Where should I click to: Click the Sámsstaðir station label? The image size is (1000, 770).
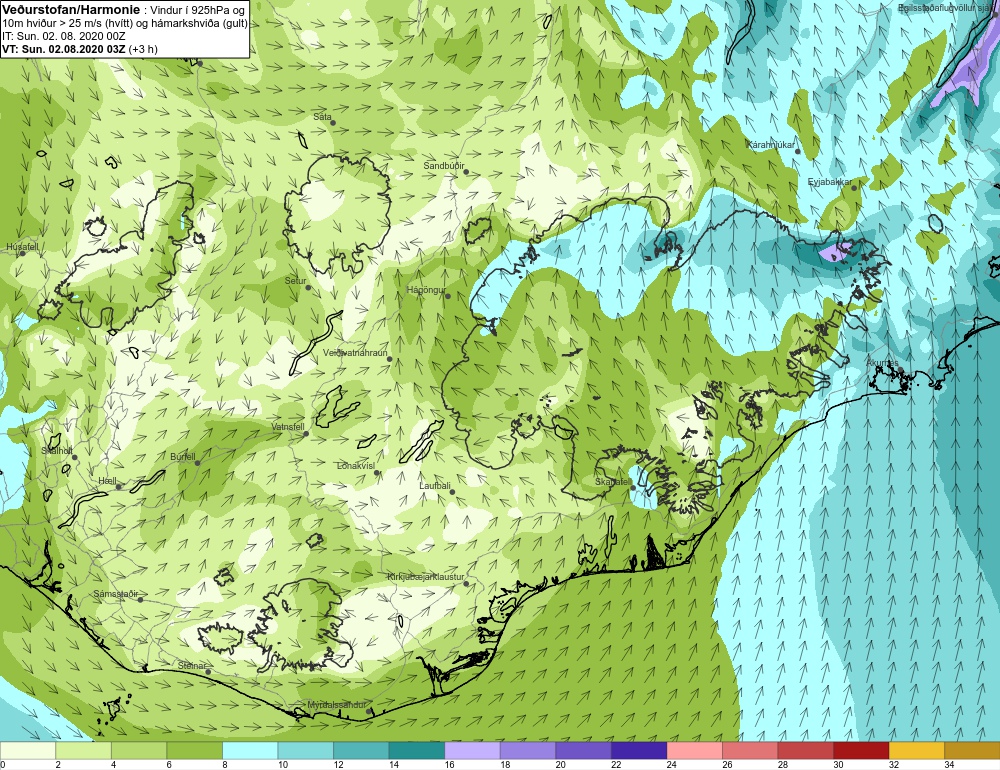coord(115,594)
